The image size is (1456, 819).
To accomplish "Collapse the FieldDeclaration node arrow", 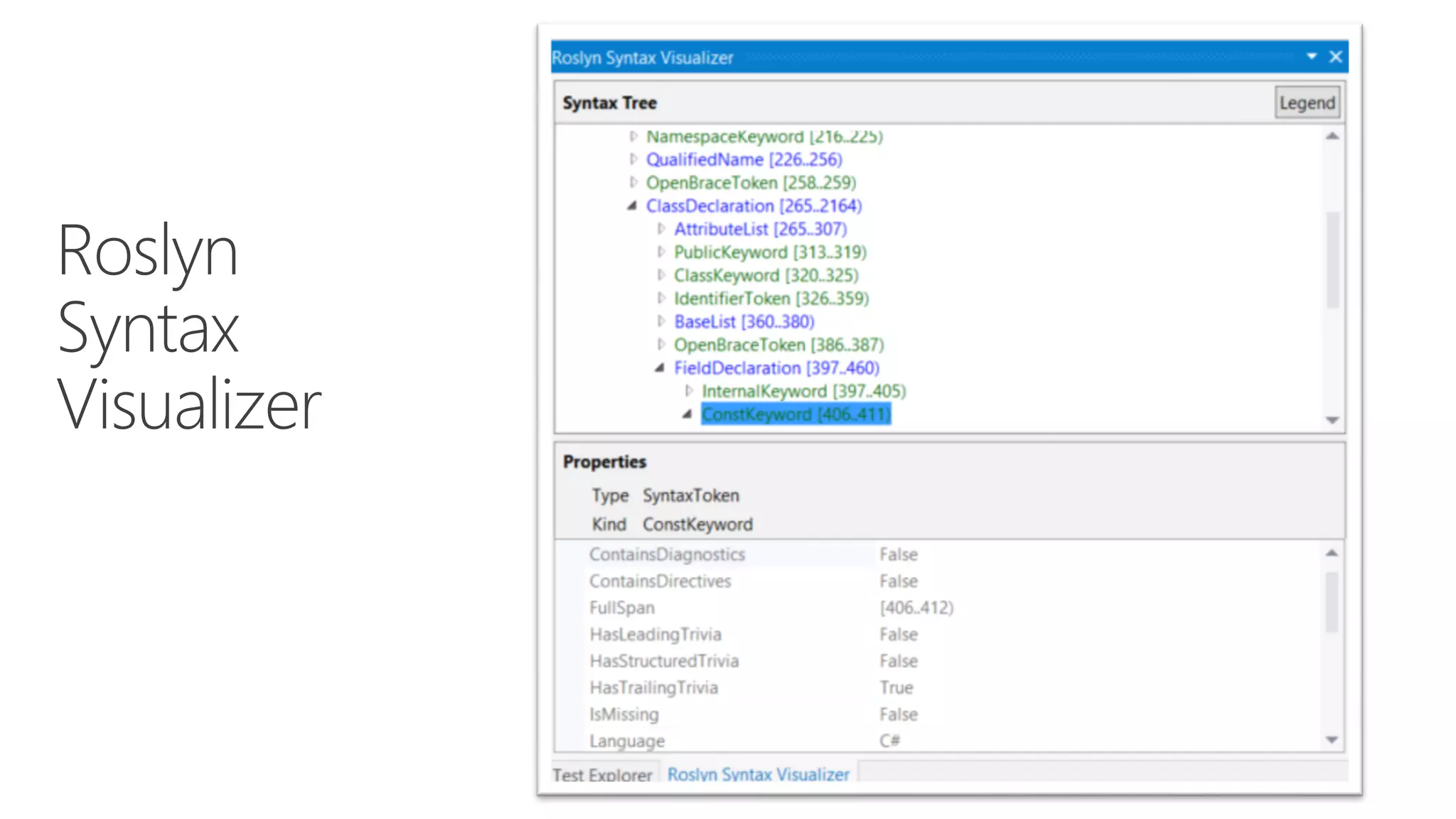I will tap(660, 368).
